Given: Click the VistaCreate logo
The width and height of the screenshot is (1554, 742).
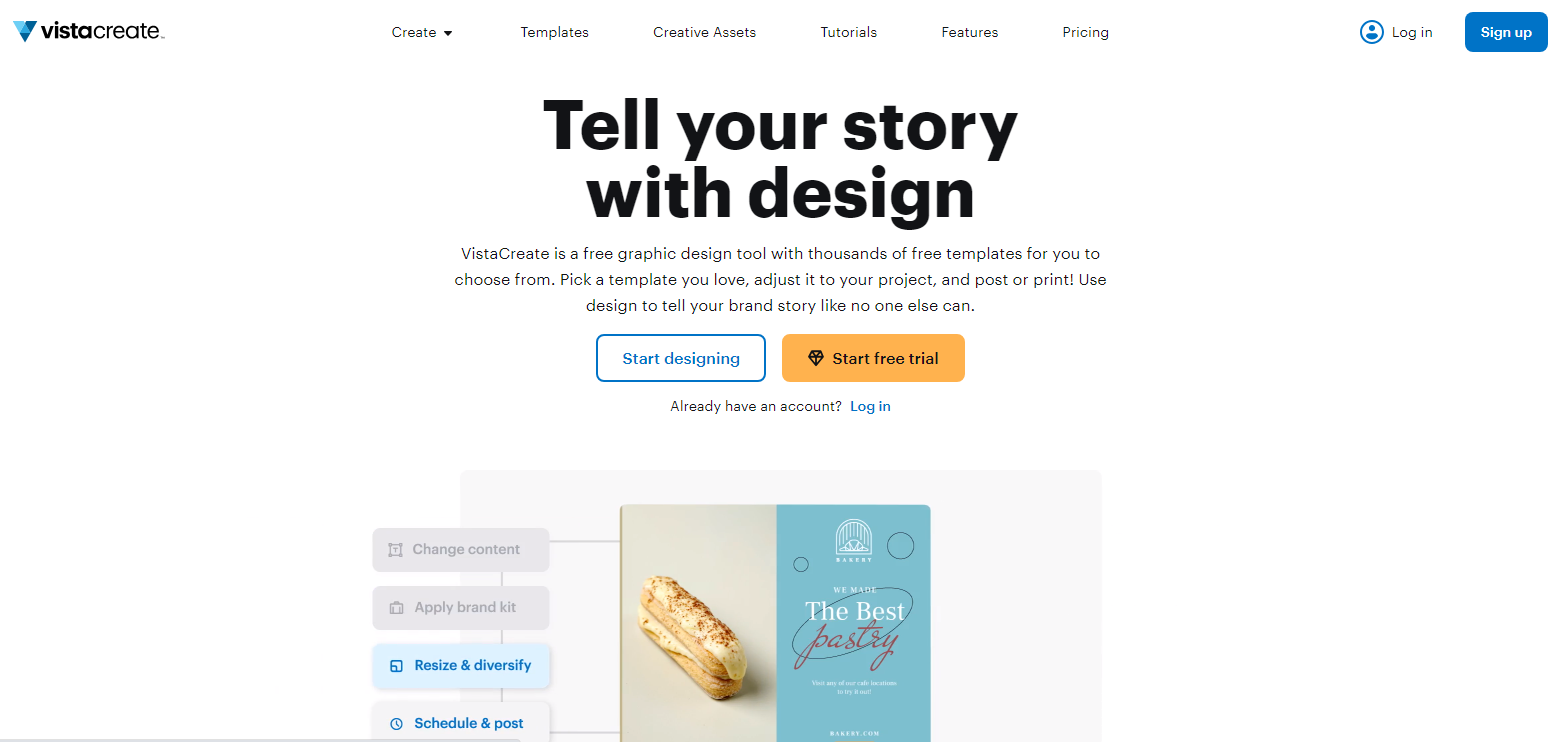Looking at the screenshot, I should pos(88,32).
